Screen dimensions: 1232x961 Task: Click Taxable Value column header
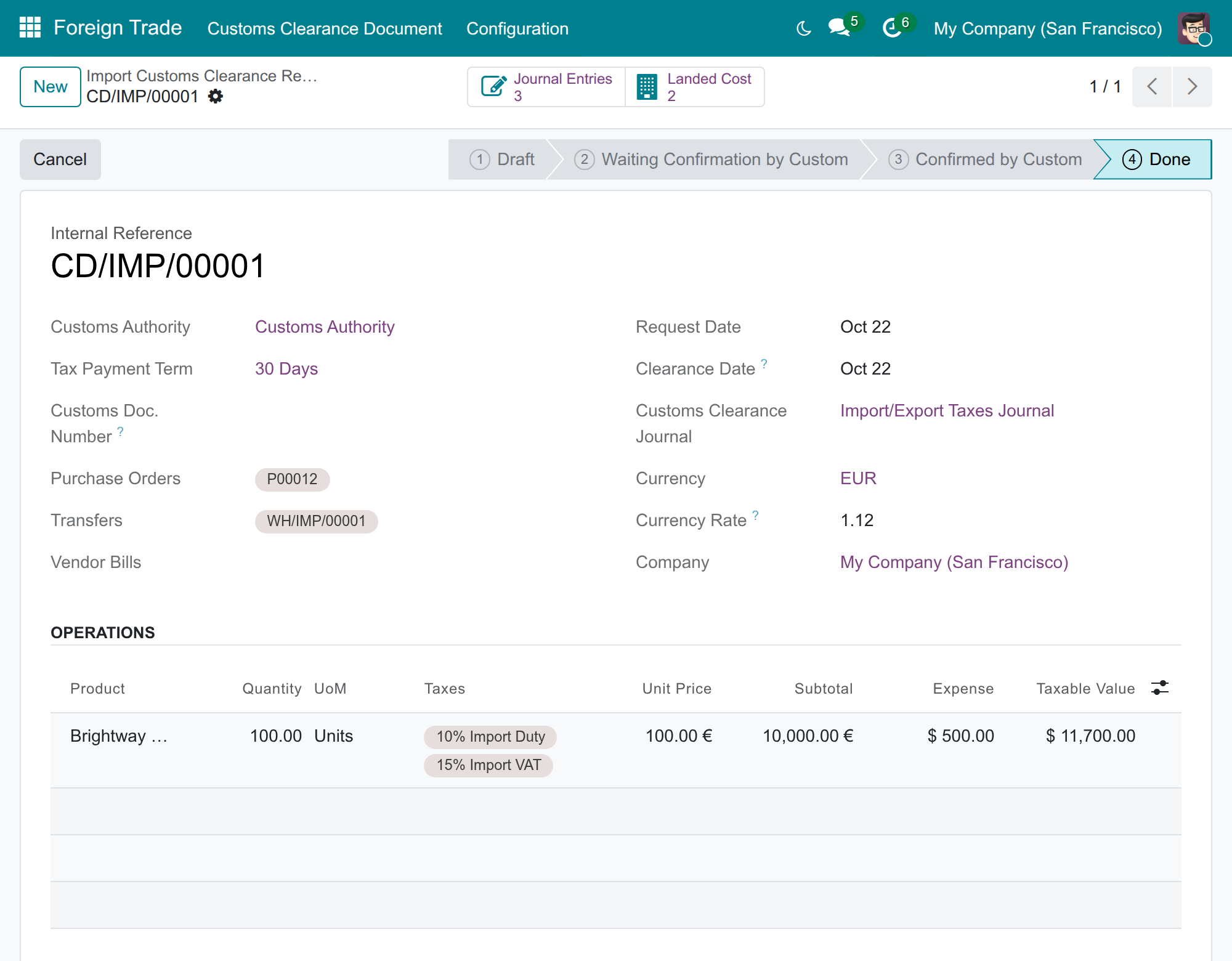pyautogui.click(x=1085, y=689)
